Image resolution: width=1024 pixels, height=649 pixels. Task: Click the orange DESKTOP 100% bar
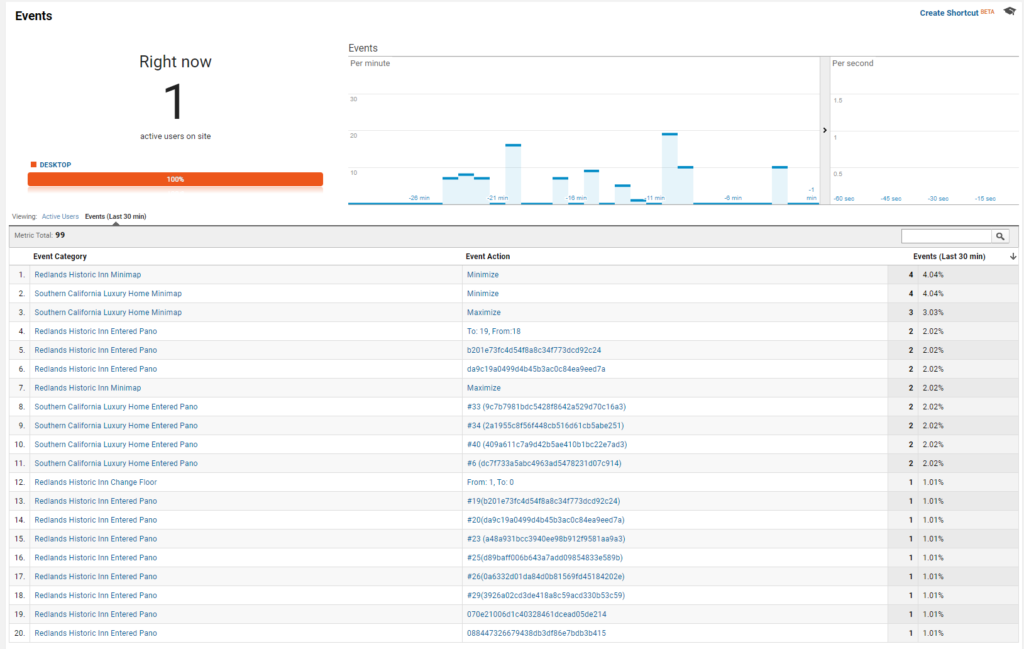click(175, 179)
